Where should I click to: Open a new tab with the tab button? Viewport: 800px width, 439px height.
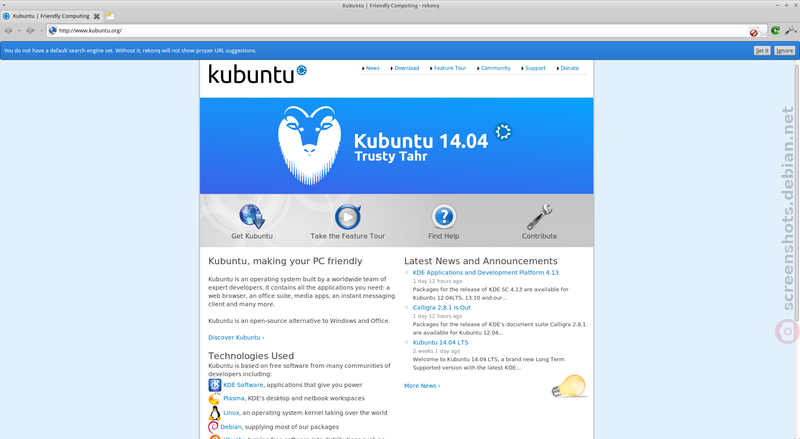pos(110,16)
